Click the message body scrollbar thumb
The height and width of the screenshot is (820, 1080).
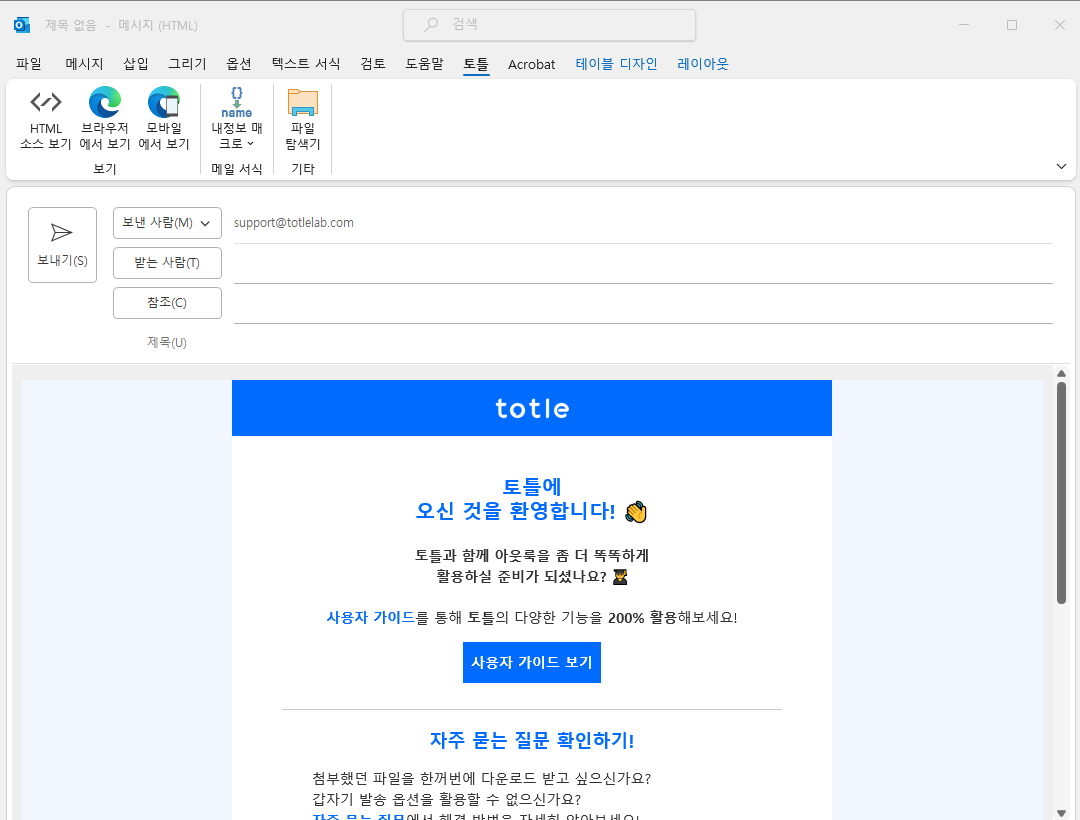(1061, 493)
